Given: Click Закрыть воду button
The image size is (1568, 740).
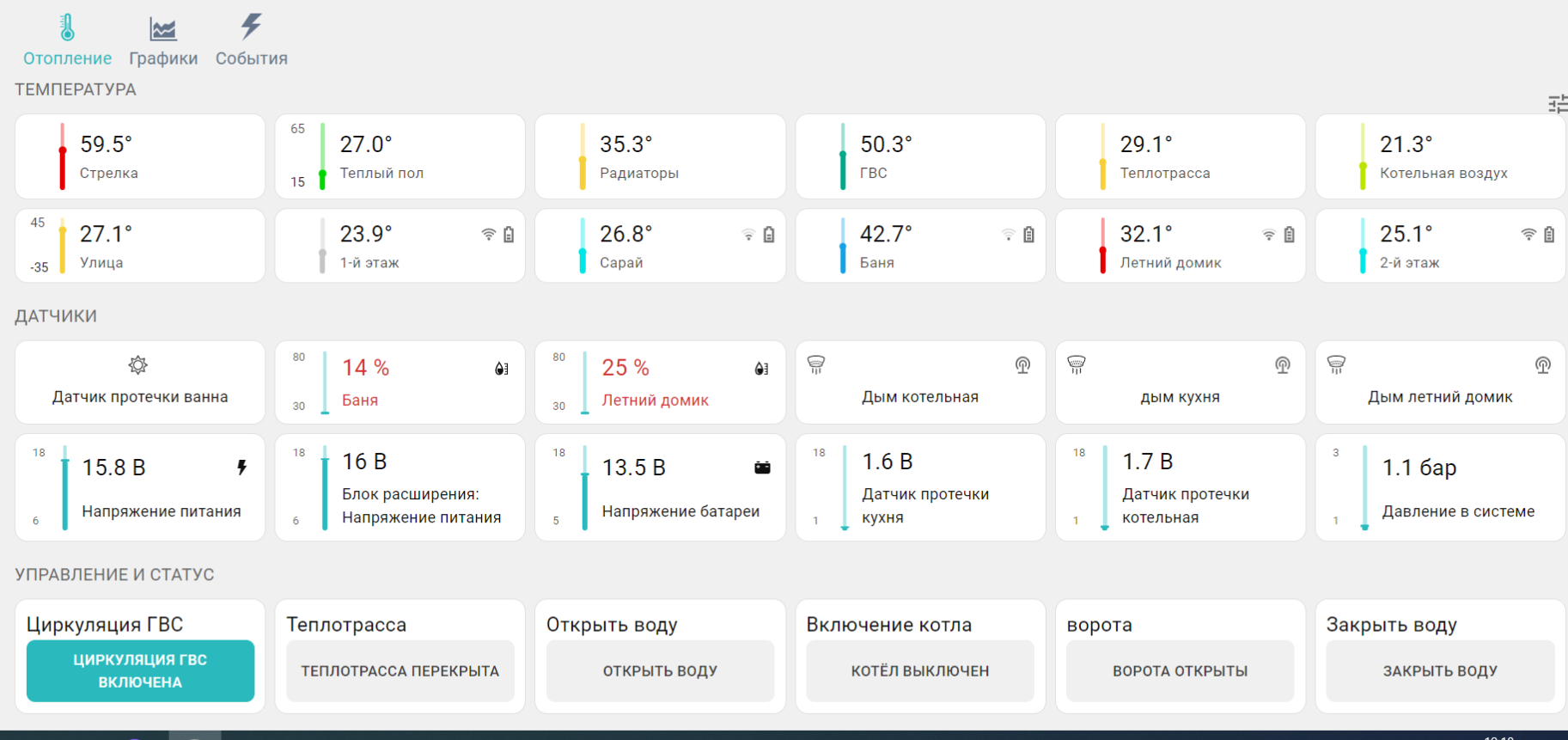Looking at the screenshot, I should 1440,670.
